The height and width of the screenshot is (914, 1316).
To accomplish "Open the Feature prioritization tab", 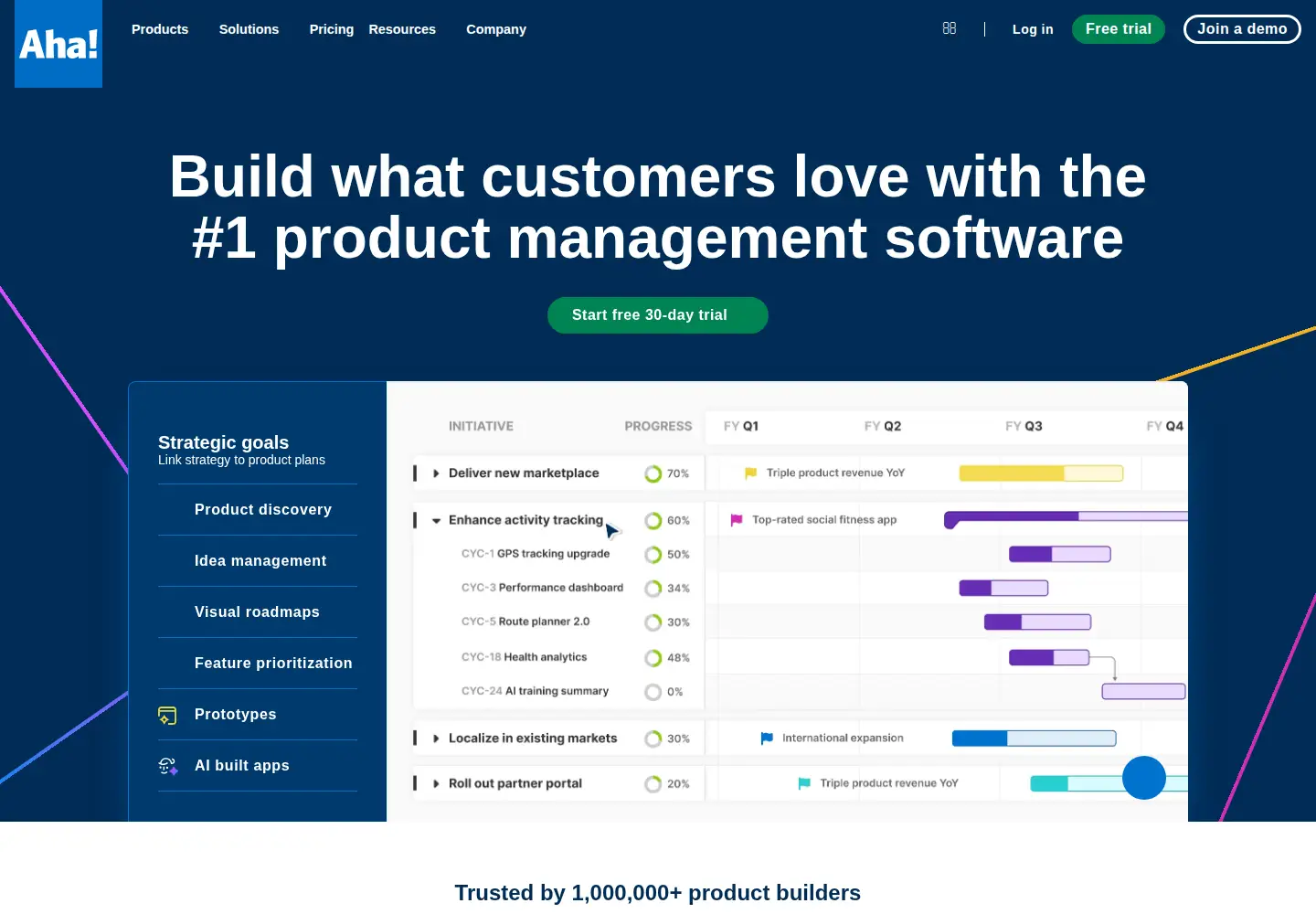I will coord(258,664).
